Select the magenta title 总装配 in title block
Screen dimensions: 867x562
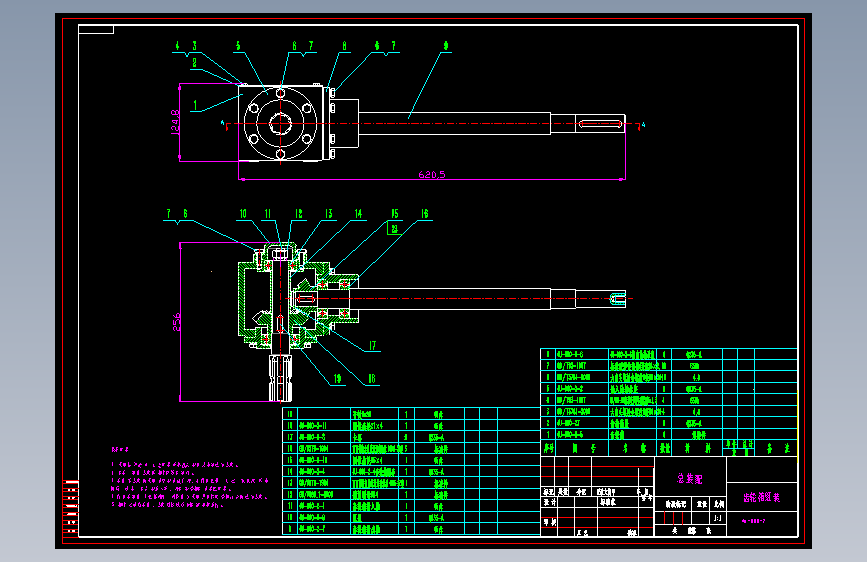(x=690, y=479)
